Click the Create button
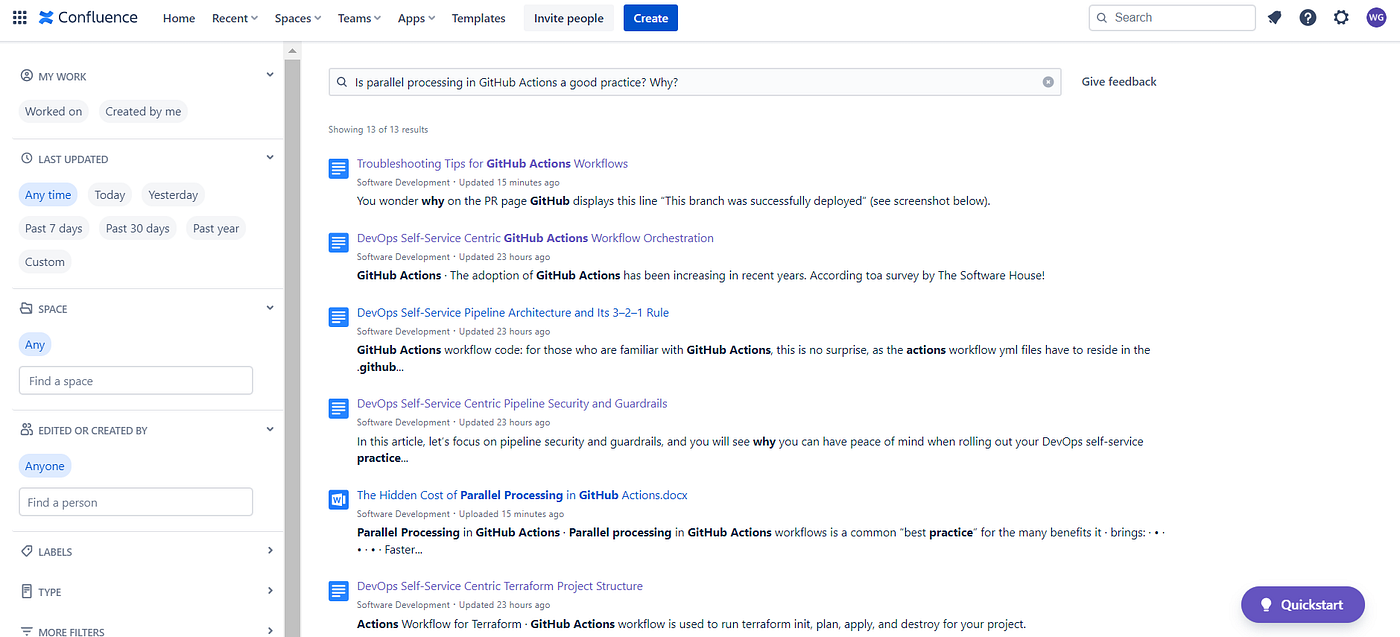Screen dimensions: 1400x637 pyautogui.click(x=650, y=17)
